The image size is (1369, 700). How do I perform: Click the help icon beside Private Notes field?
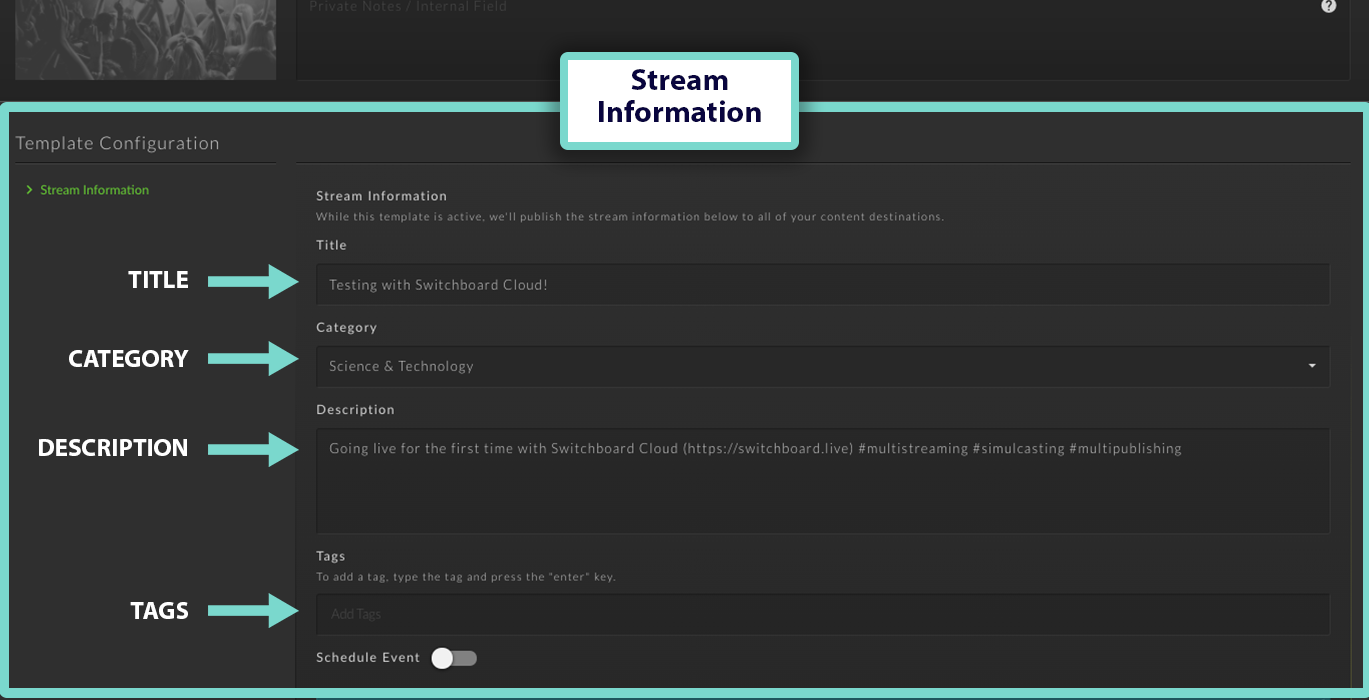(x=1328, y=6)
